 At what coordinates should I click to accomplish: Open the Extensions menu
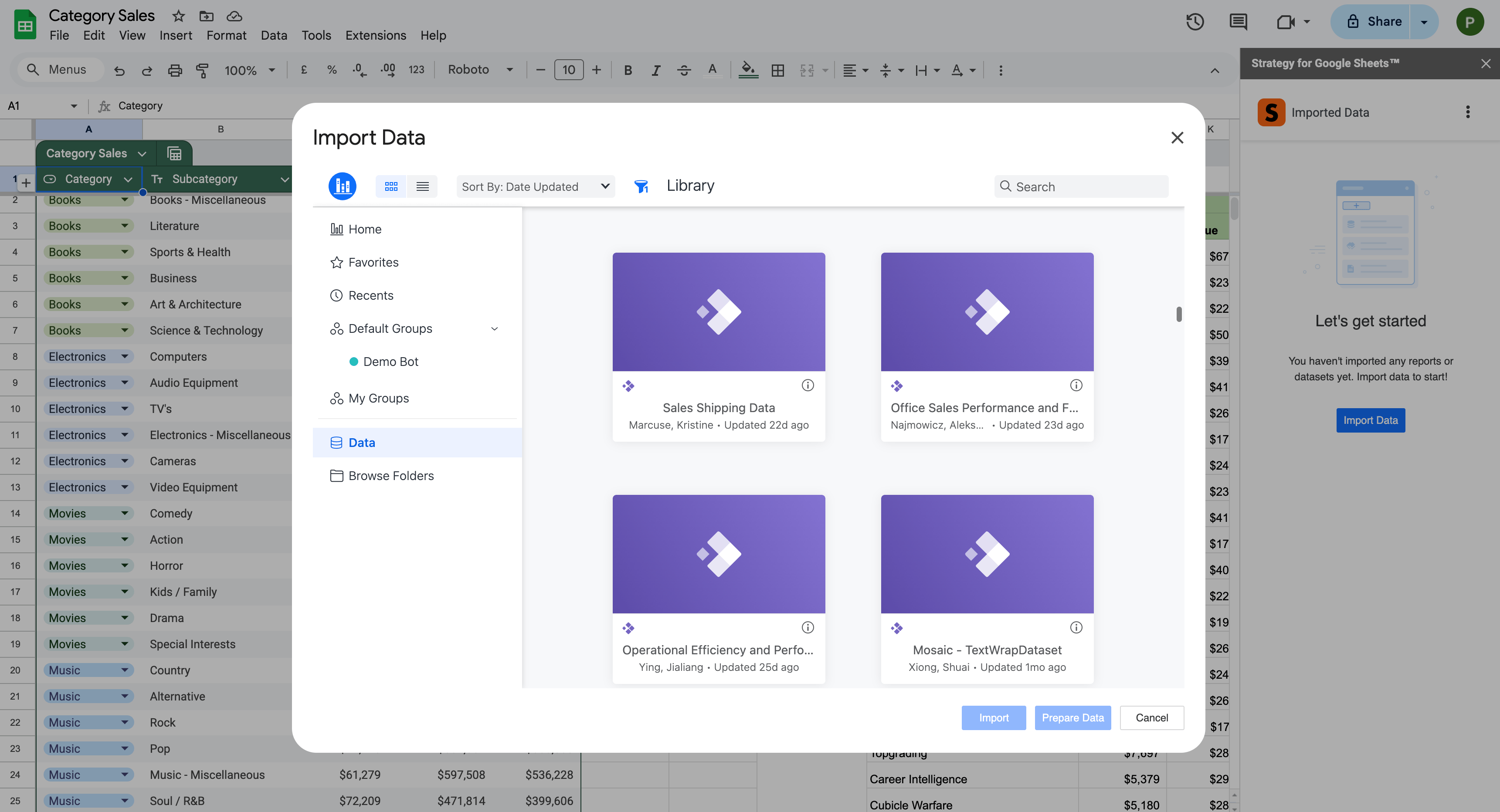tap(375, 35)
